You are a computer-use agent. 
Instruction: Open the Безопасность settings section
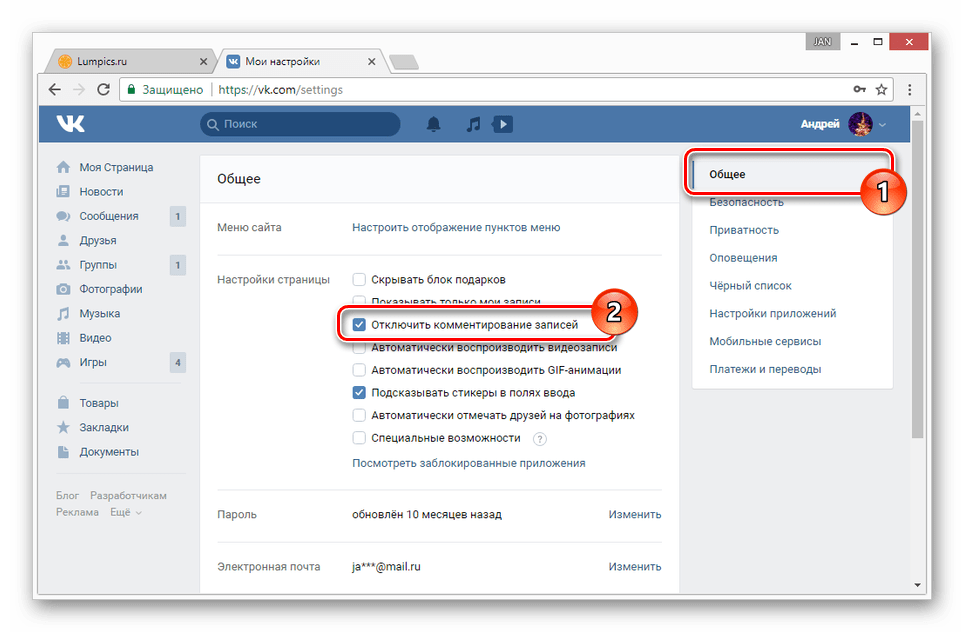[746, 202]
